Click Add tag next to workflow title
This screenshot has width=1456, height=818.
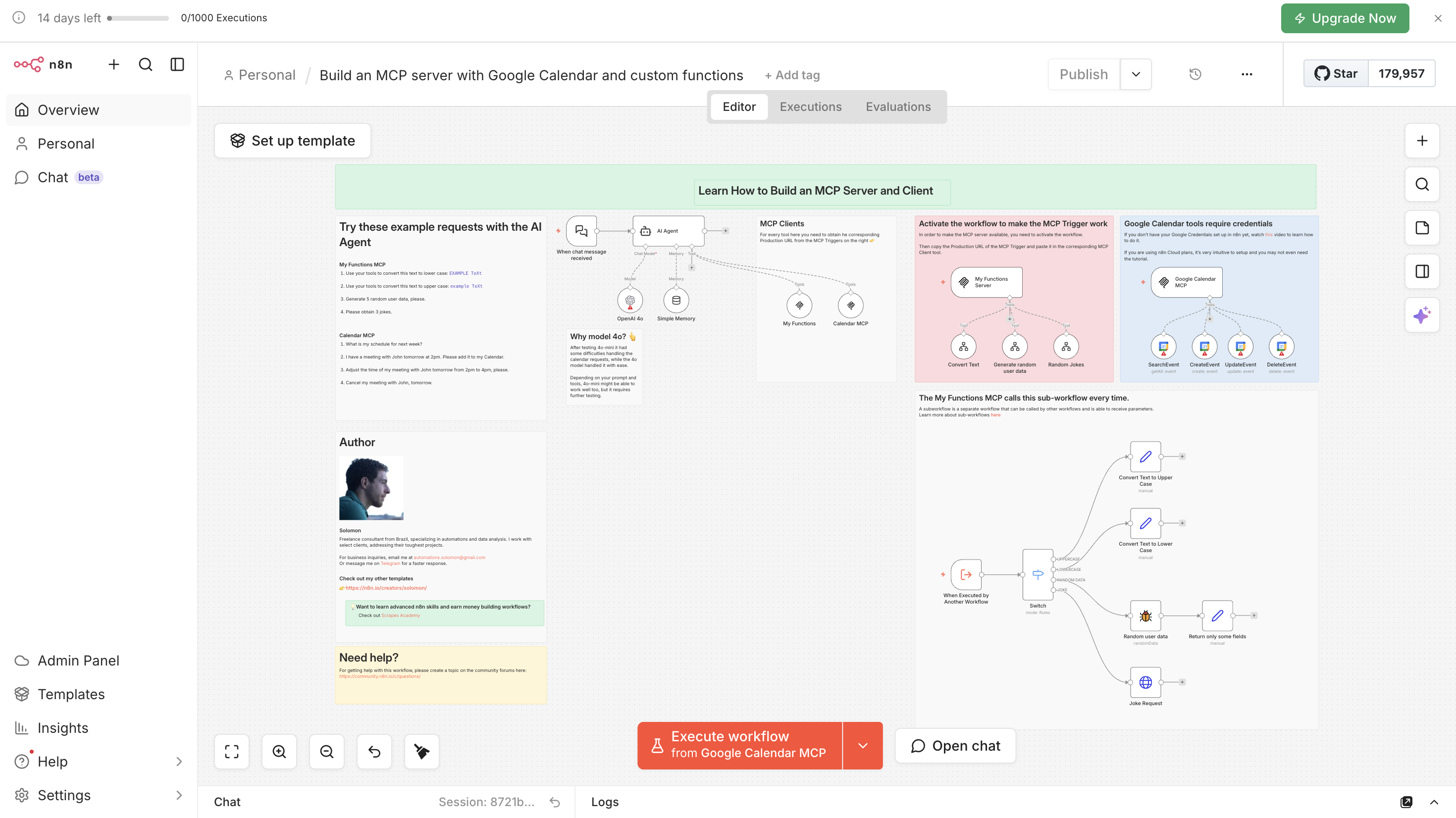point(792,75)
